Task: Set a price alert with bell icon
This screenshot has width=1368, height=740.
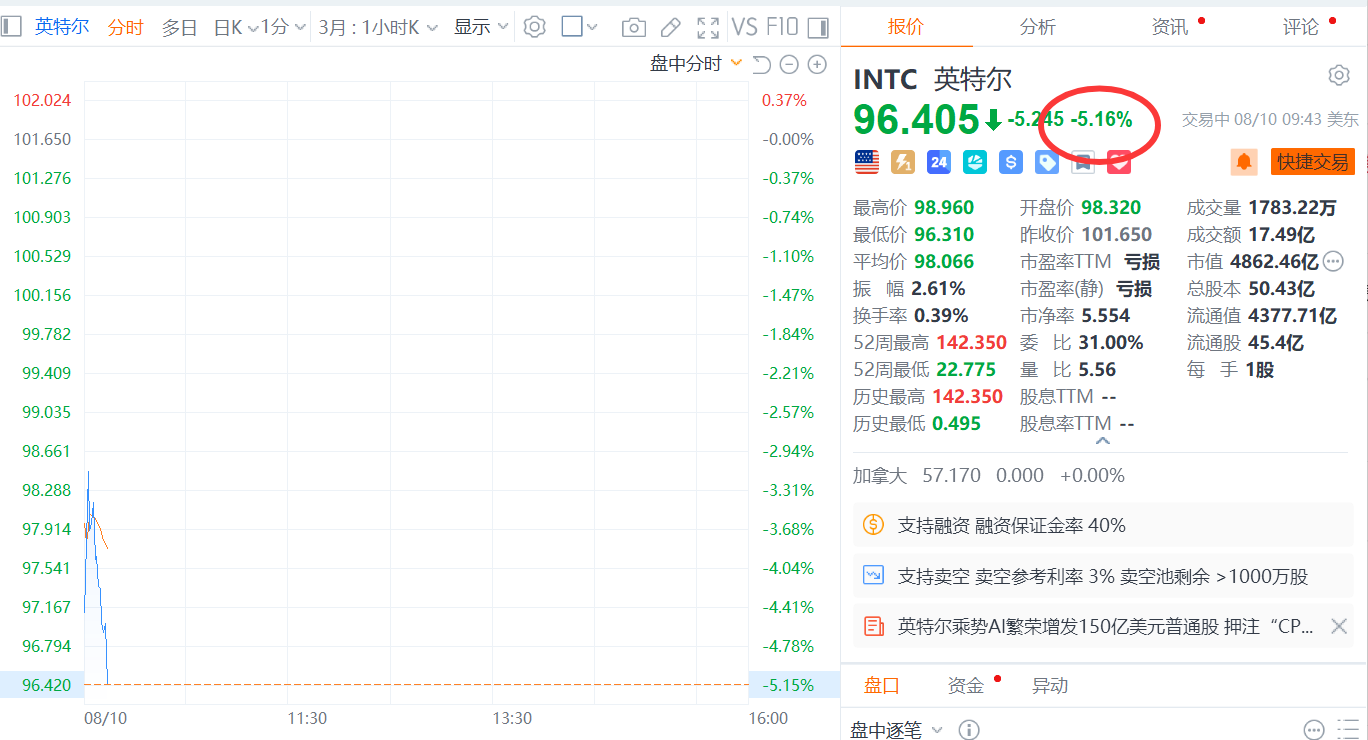Action: (1245, 161)
